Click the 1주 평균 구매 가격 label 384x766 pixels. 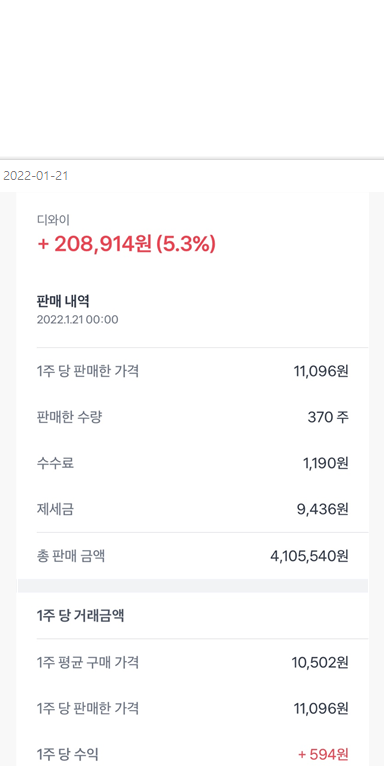point(88,662)
